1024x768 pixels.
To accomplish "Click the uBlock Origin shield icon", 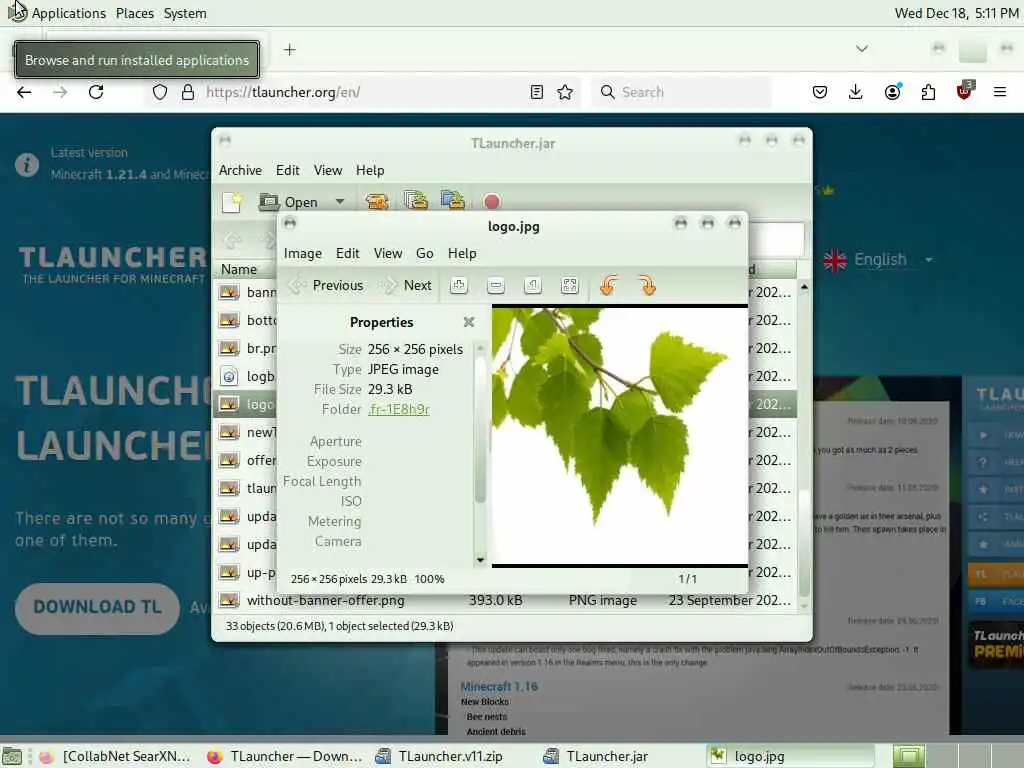I will (x=965, y=91).
